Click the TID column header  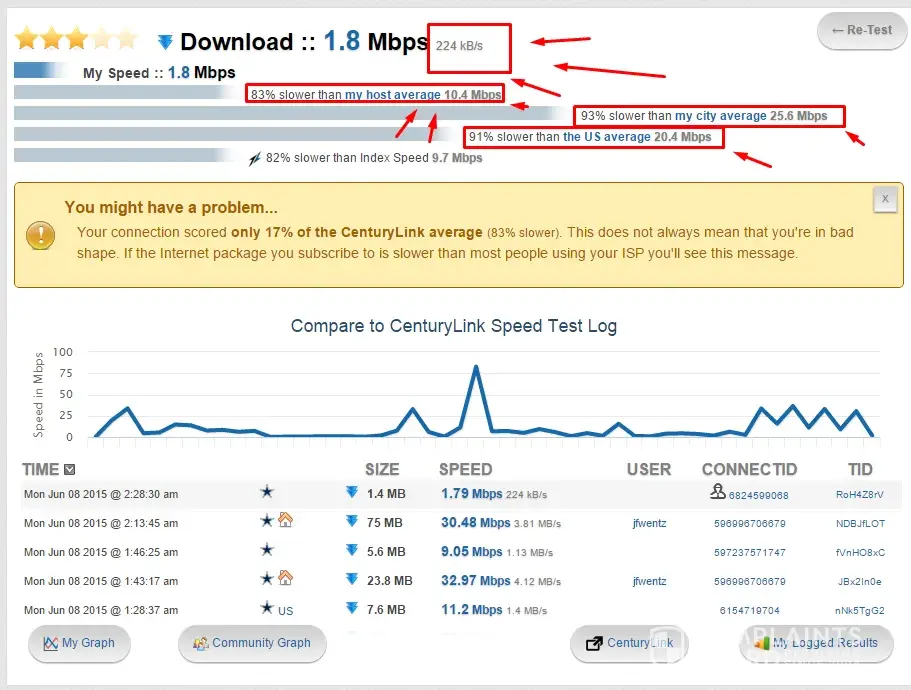click(860, 469)
